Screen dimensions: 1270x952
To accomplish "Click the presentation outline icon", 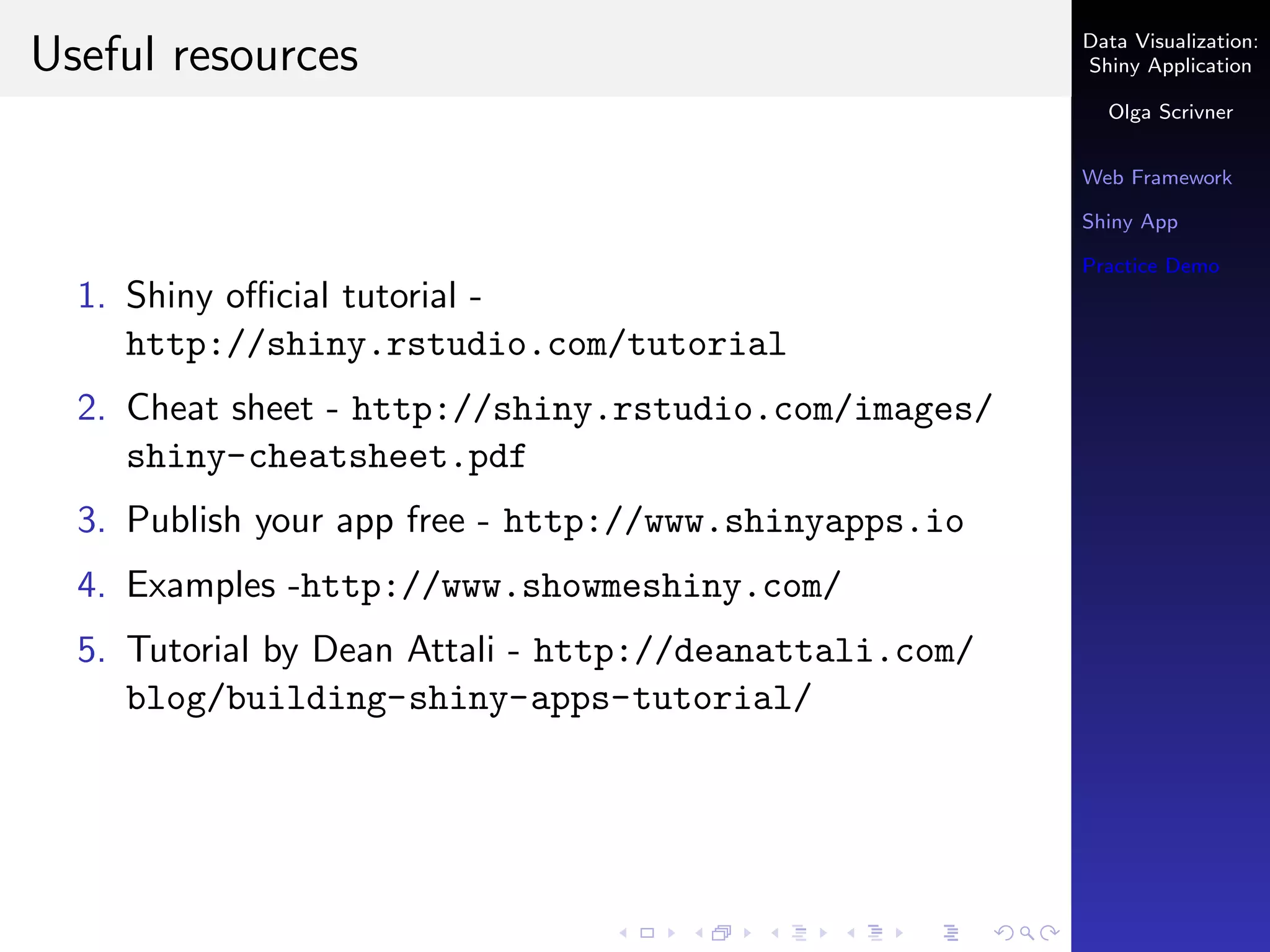I will tap(951, 933).
